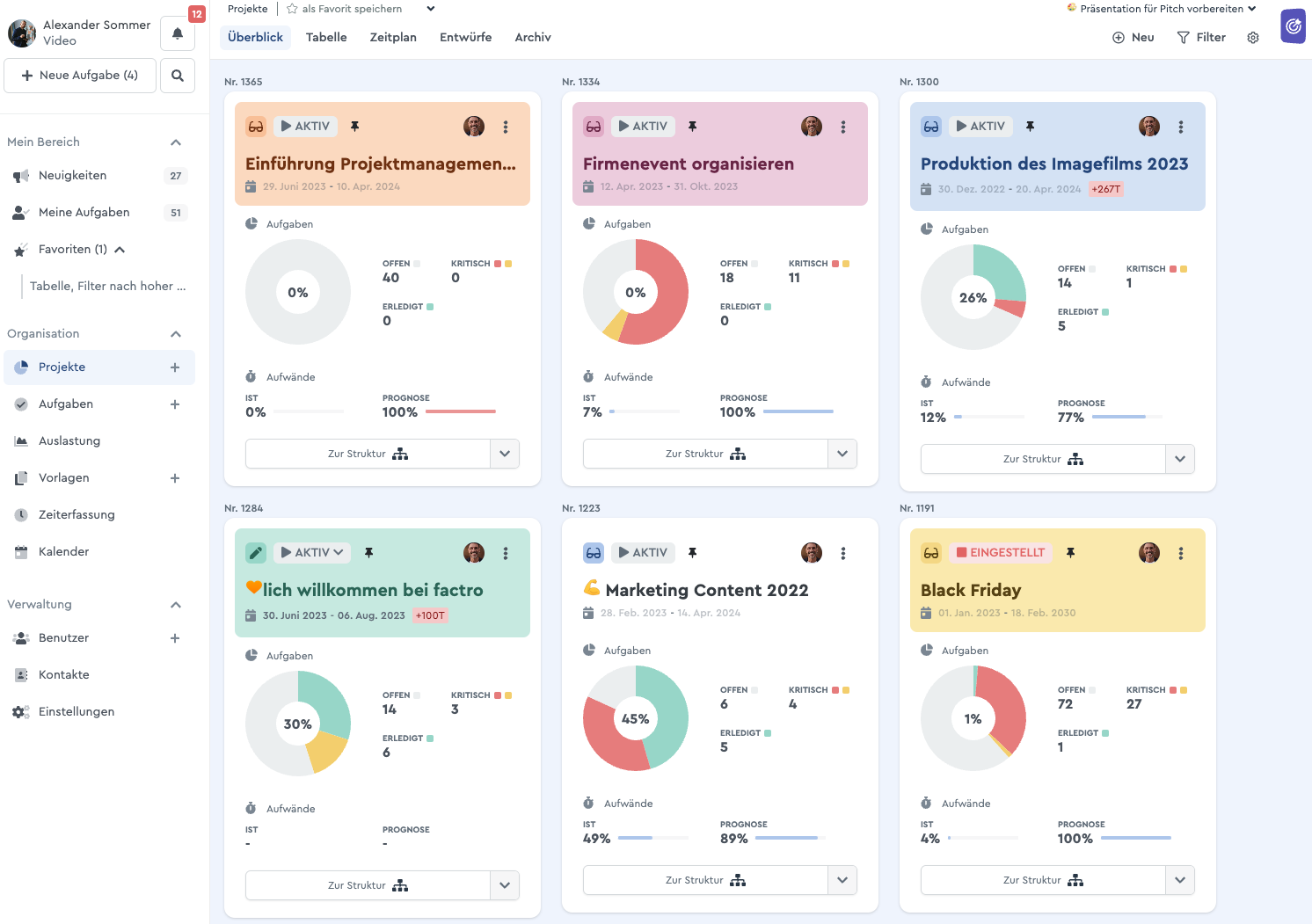Viewport: 1312px width, 924px height.
Task: Collapse the Organisation section
Action: 176,334
